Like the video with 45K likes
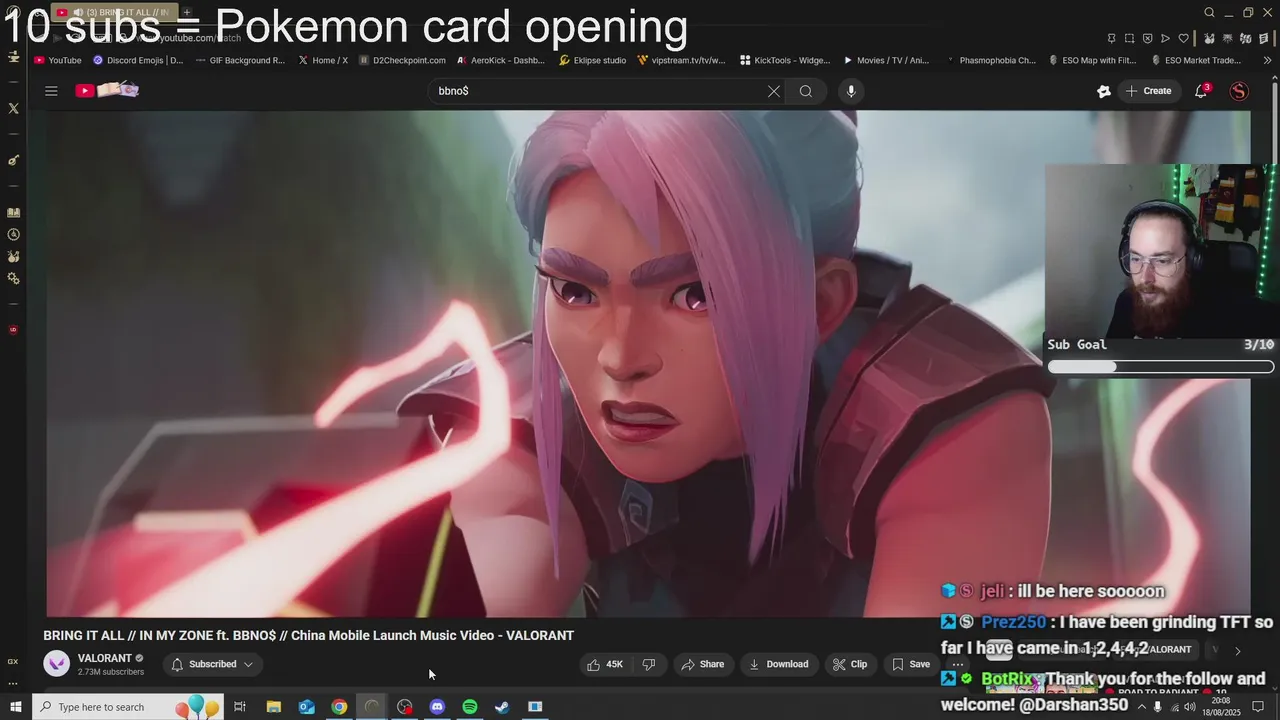 point(605,664)
